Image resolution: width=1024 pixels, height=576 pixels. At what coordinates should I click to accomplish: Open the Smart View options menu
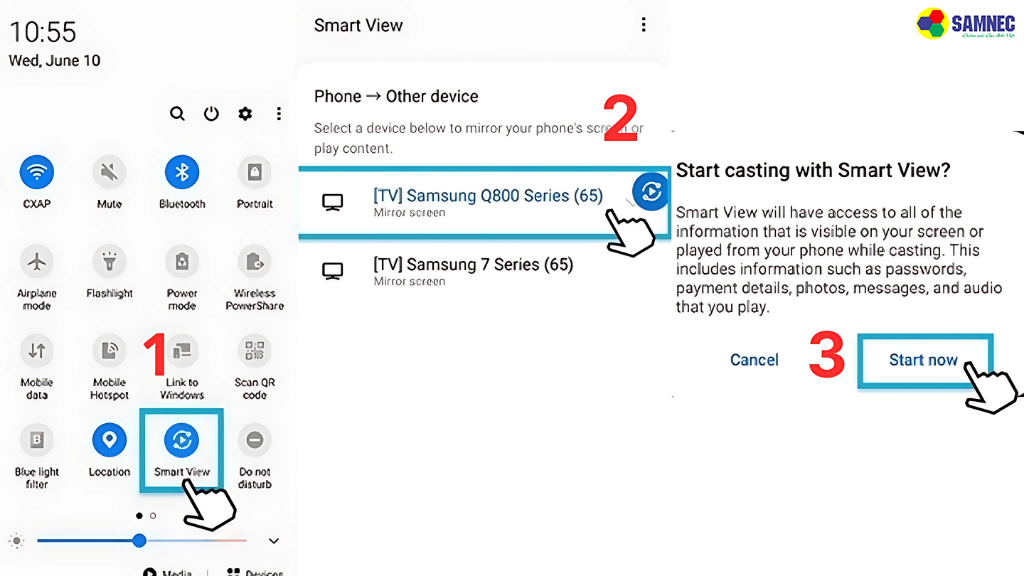pos(643,24)
